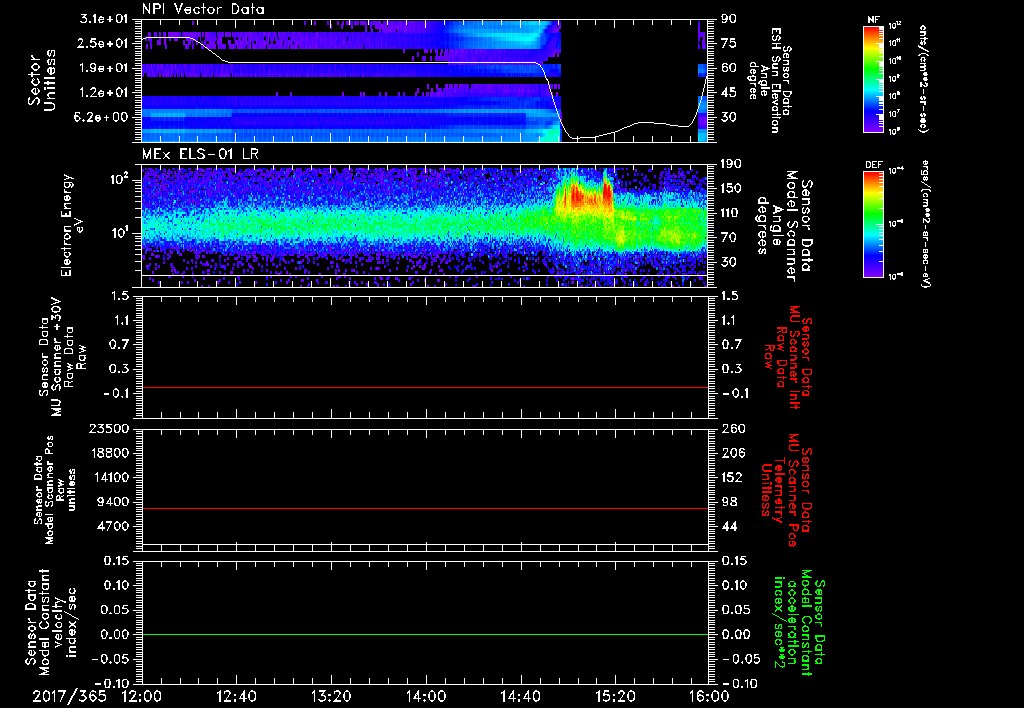Image resolution: width=1024 pixels, height=708 pixels.
Task: Select the DEF label above the color bar
Action: coord(874,165)
